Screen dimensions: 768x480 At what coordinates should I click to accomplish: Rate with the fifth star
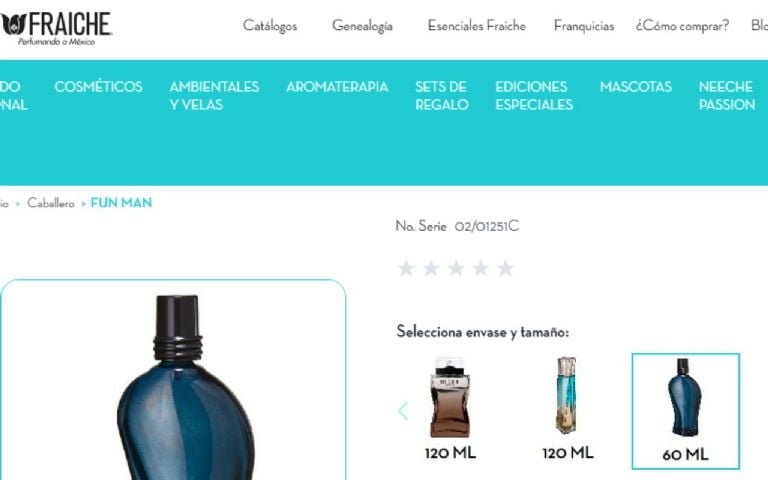point(505,268)
